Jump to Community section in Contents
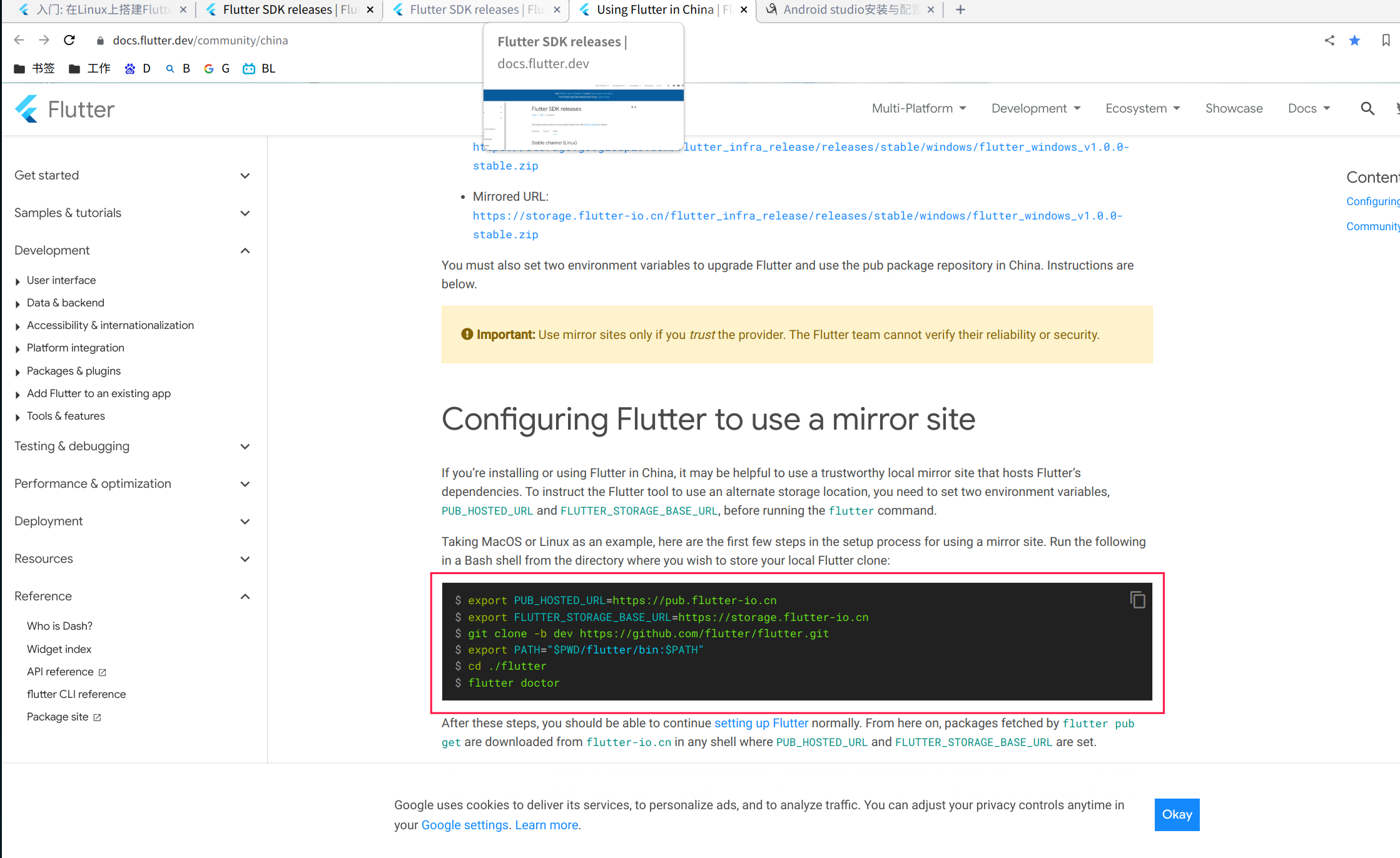Viewport: 1400px width, 858px height. 1372,226
